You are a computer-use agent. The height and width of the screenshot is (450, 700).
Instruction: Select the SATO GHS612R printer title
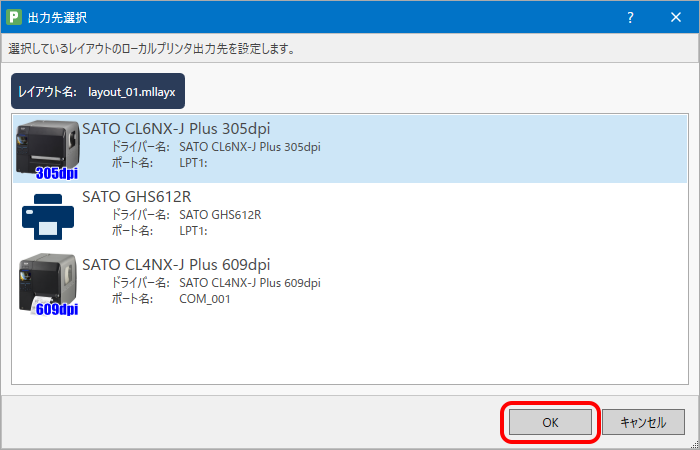[x=137, y=196]
